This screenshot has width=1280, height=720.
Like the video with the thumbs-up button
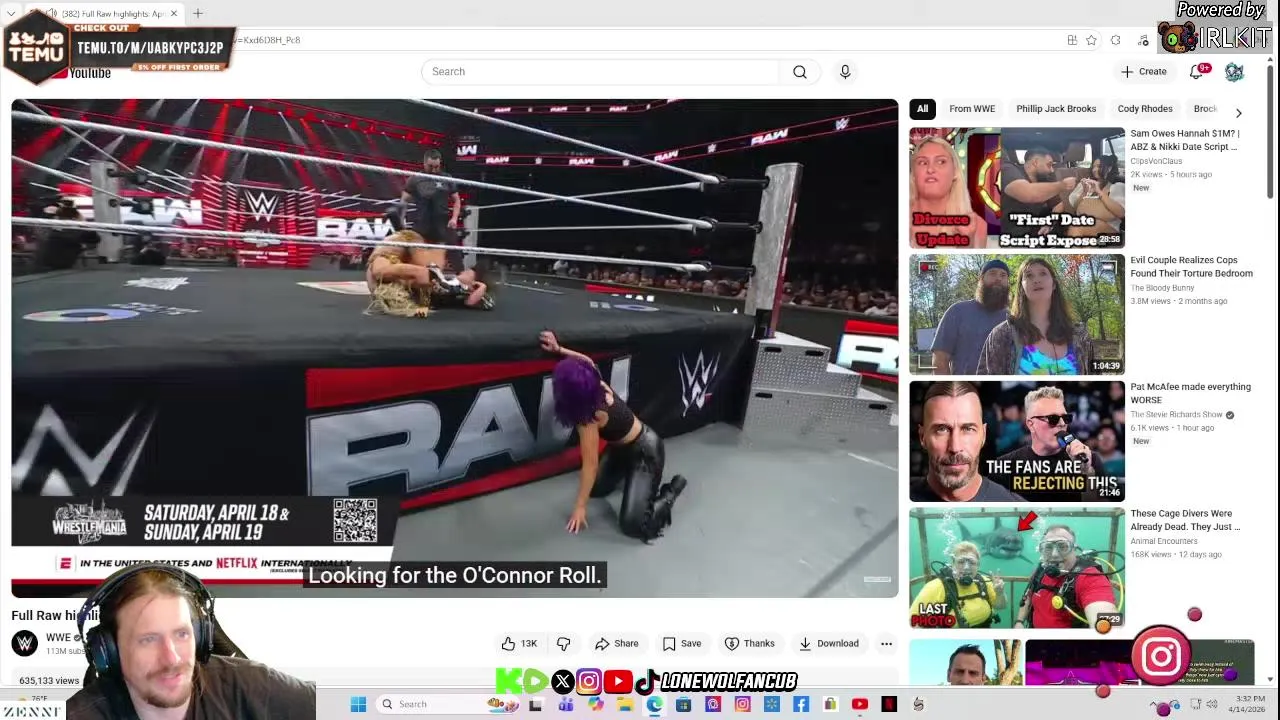point(519,644)
